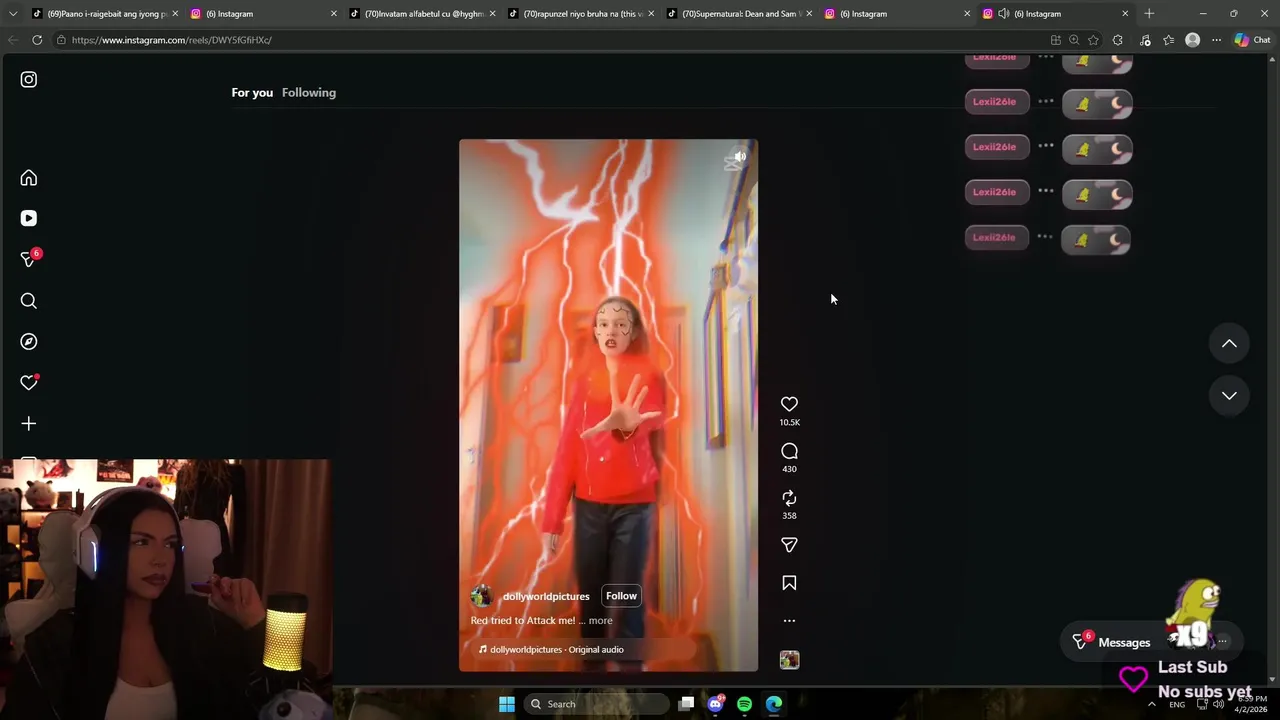Viewport: 1280px width, 720px height.
Task: Click the dollyworldpictures profile avatar
Action: [x=481, y=596]
